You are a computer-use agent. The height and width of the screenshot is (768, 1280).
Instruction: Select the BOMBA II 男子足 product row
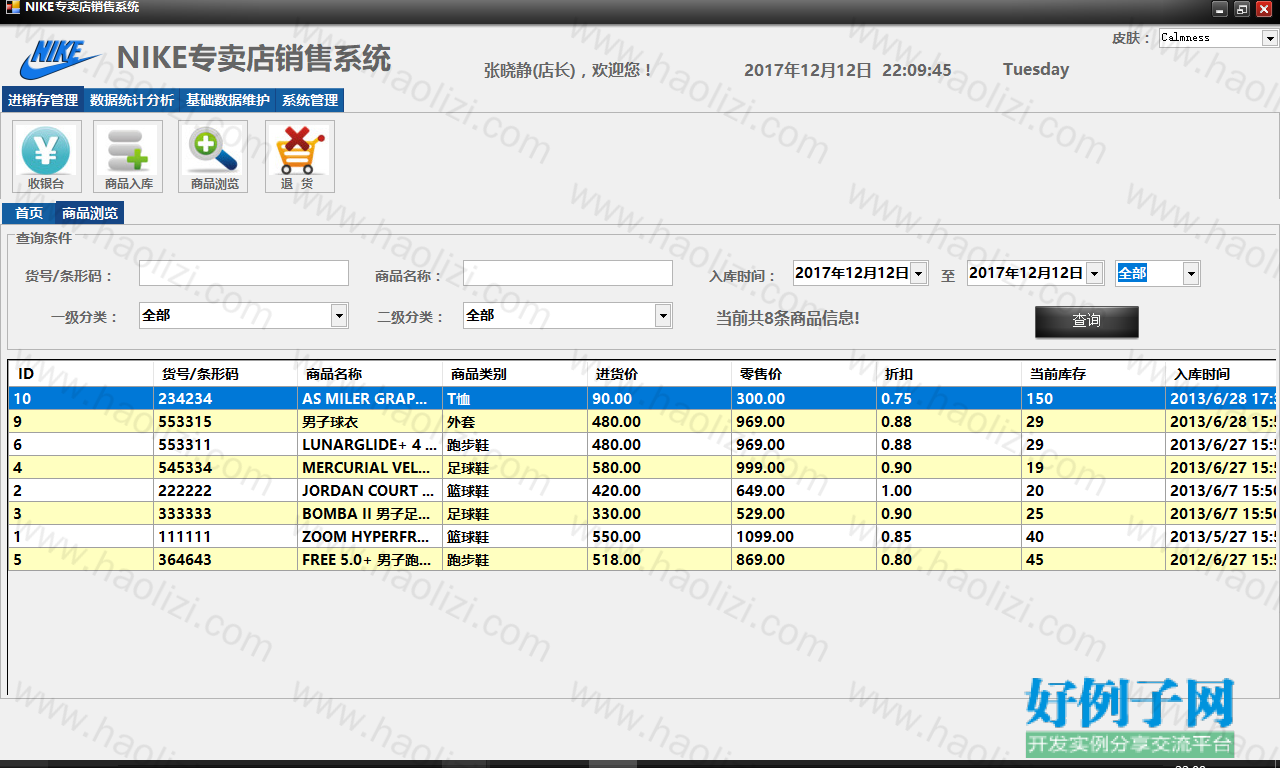pos(642,514)
